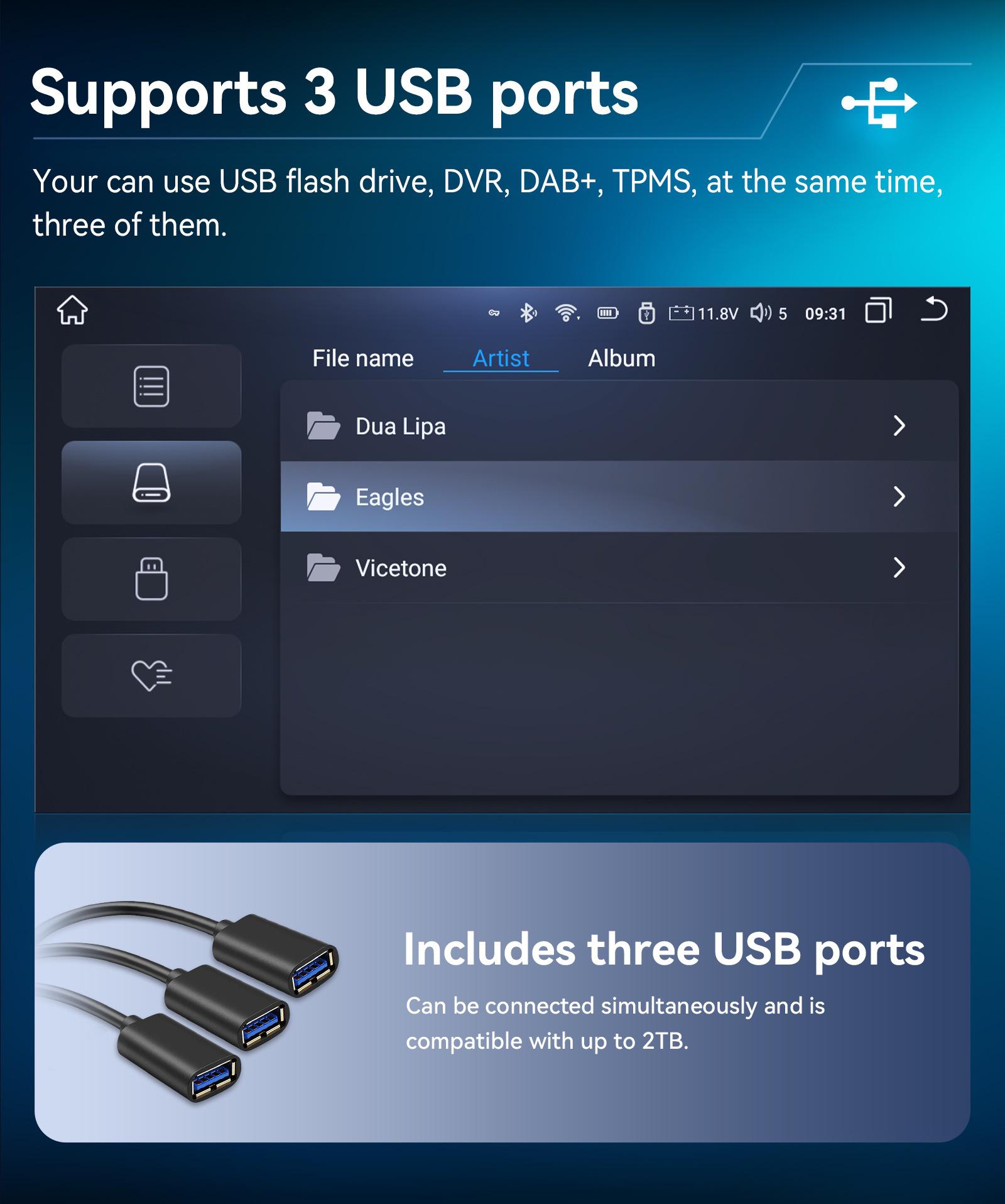The image size is (1005, 1204).
Task: Tap the Wi-Fi status icon
Action: pyautogui.click(x=567, y=312)
